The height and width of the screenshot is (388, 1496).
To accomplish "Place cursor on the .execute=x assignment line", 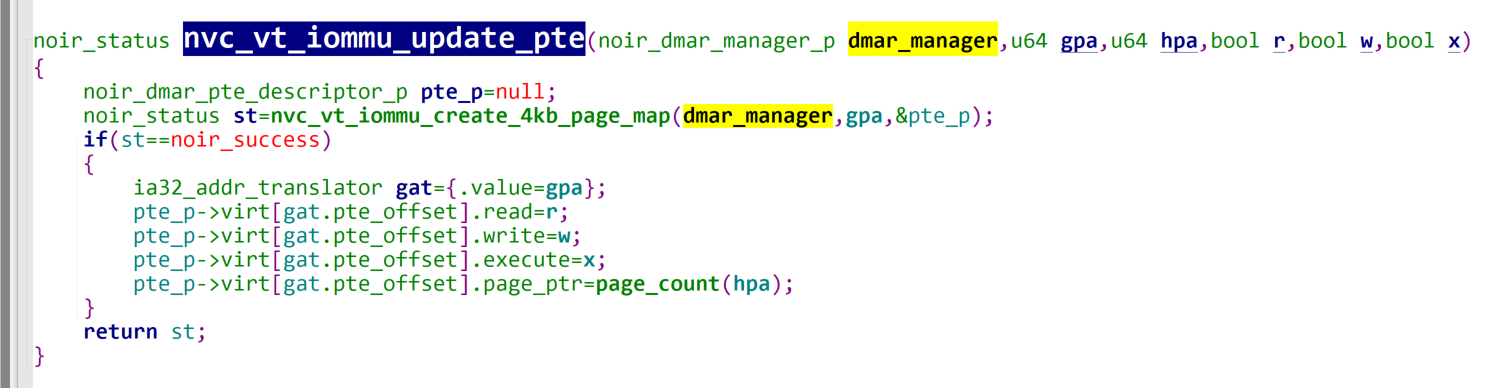I will tap(369, 260).
